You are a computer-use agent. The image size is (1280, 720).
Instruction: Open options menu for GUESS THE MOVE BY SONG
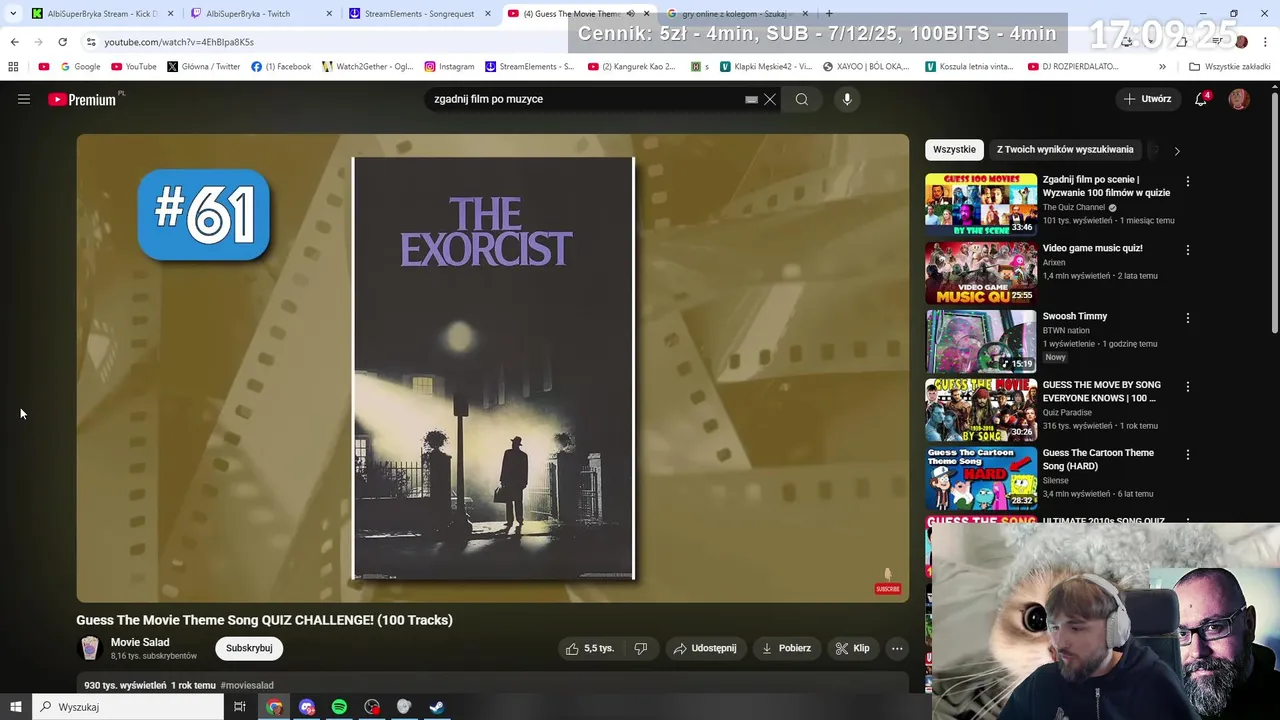pyautogui.click(x=1188, y=386)
